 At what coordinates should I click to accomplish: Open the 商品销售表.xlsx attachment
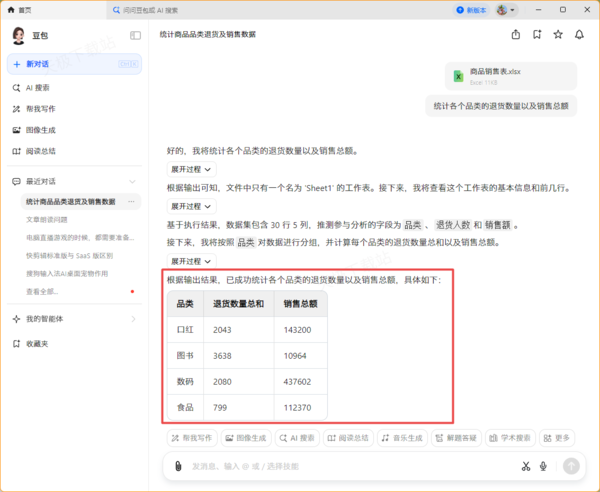(511, 76)
